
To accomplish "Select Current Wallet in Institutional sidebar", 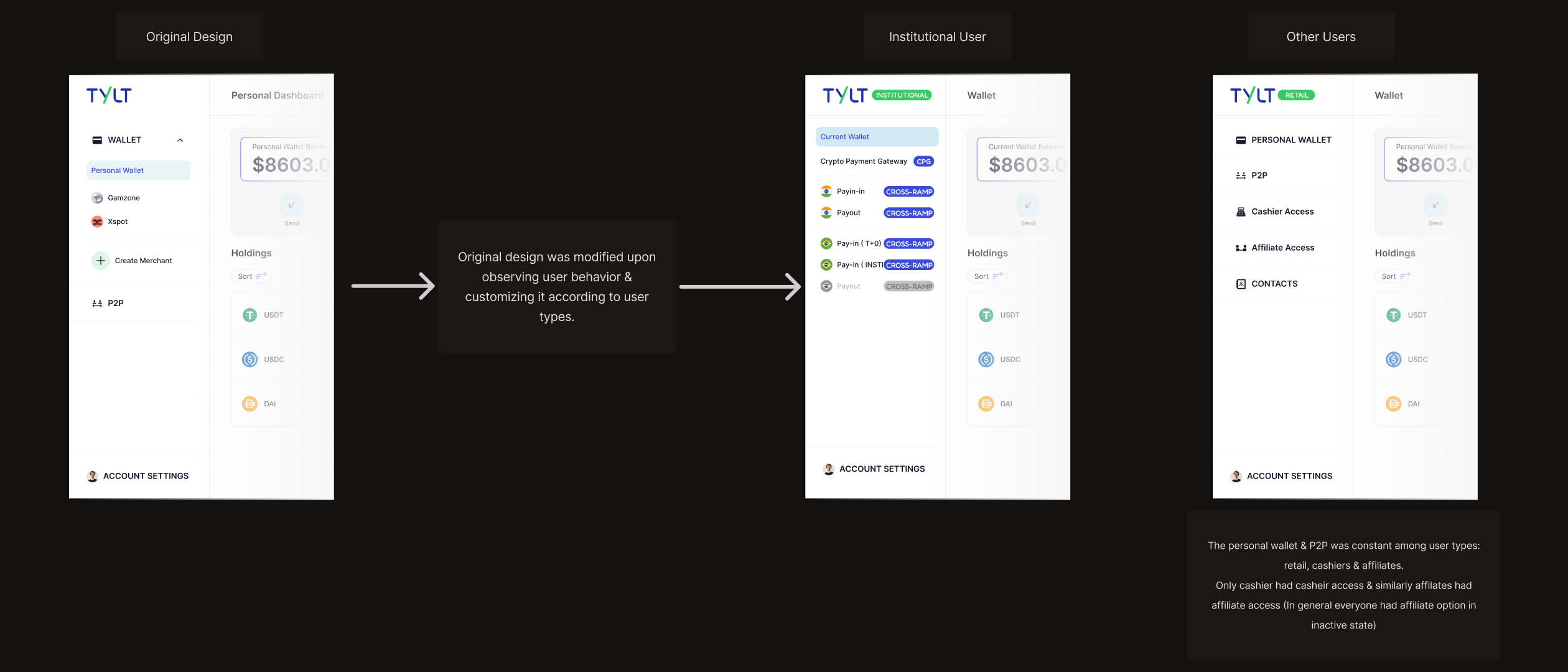I will [x=877, y=137].
